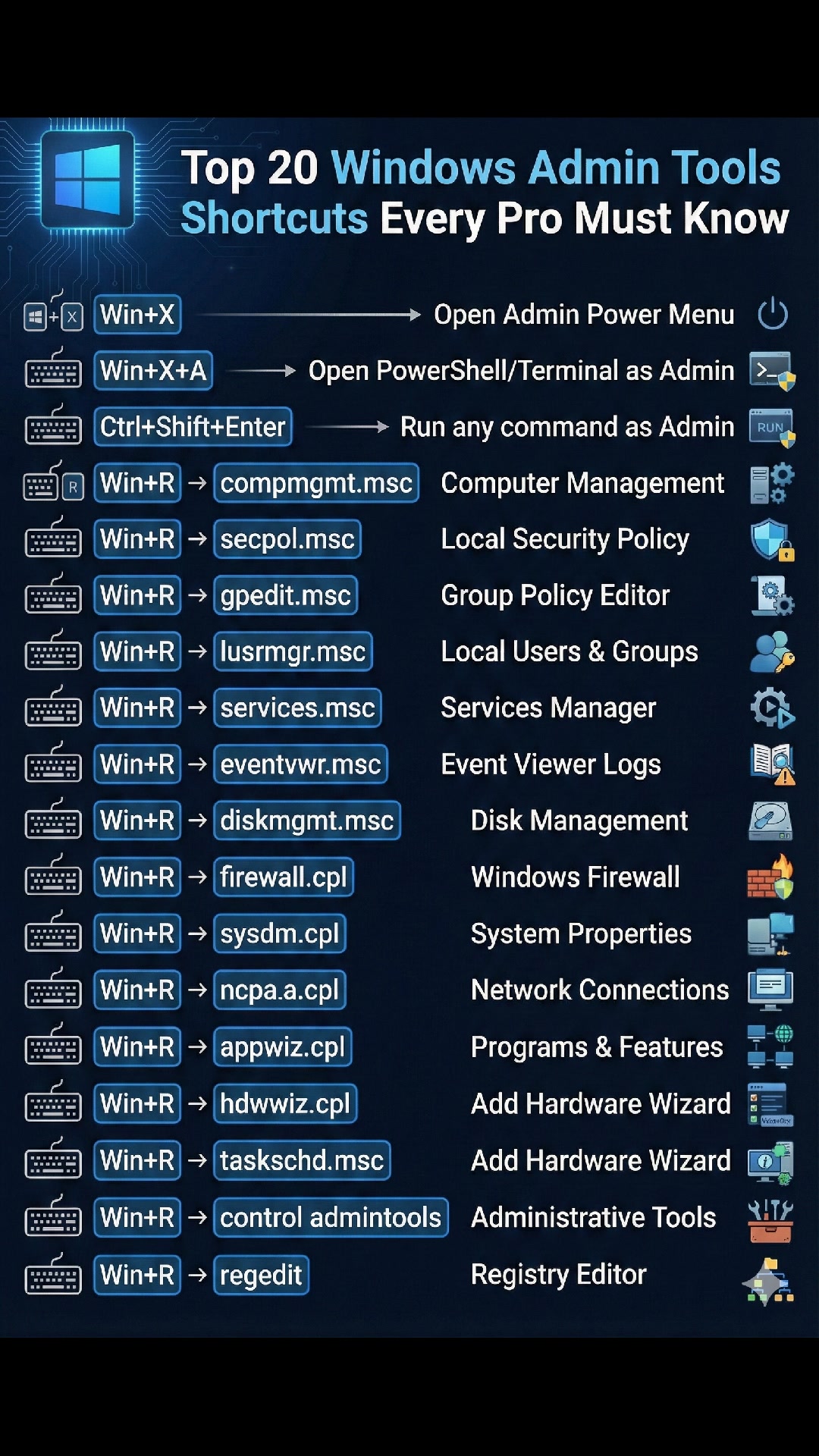Screen dimensions: 819x1456
Task: Click the Open PowerShell/Terminal as Admin text
Action: pyautogui.click(x=521, y=371)
